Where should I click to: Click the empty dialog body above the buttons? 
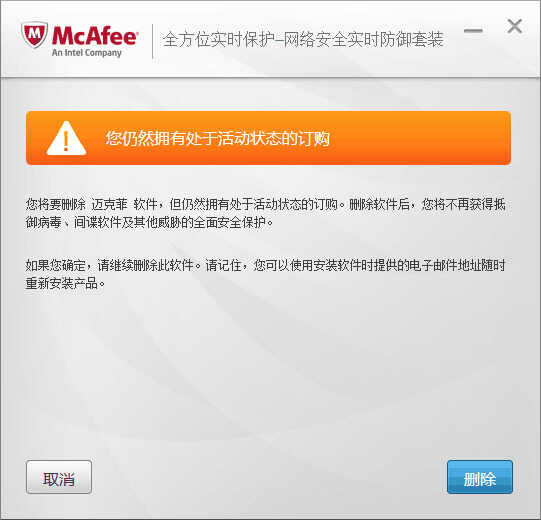269,373
